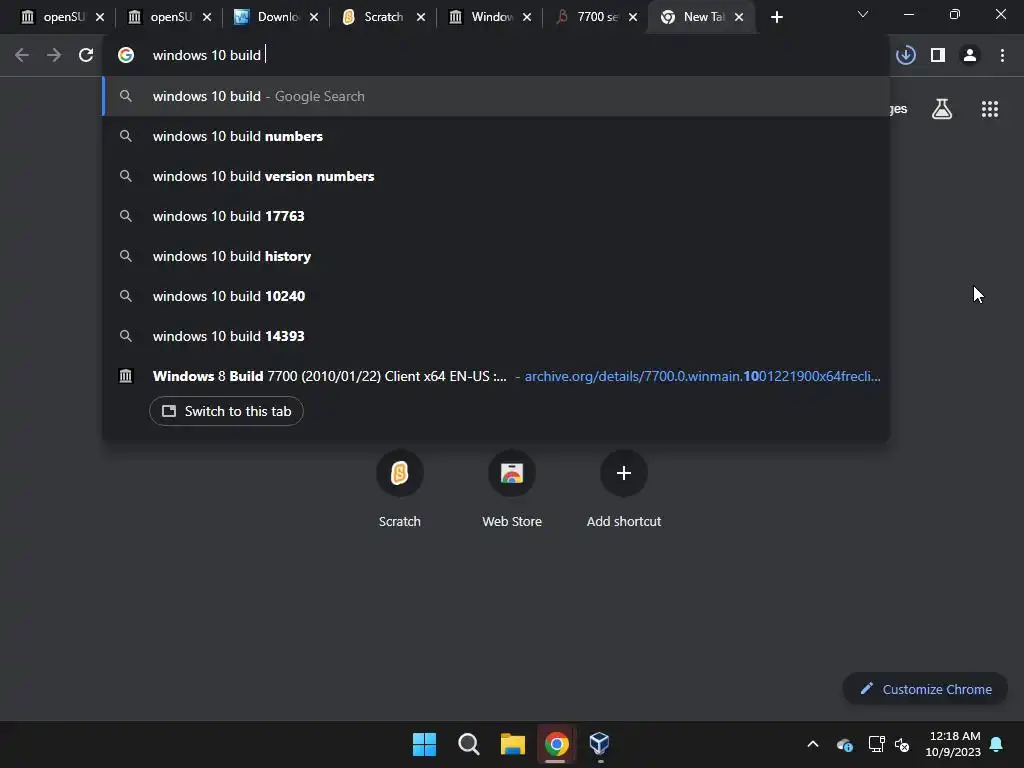Click the Customize Chrome button
Viewport: 1024px width, 768px height.
(925, 689)
